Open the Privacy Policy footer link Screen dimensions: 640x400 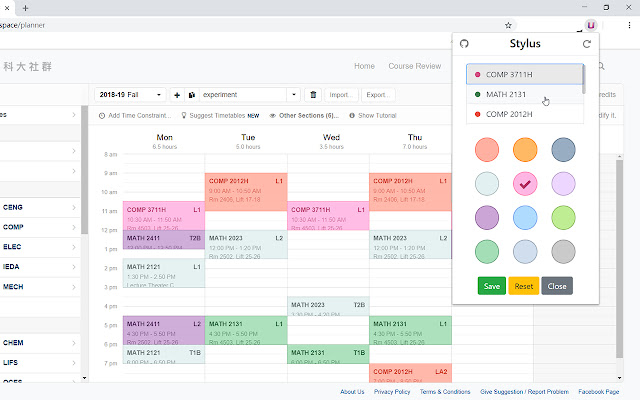[x=392, y=392]
